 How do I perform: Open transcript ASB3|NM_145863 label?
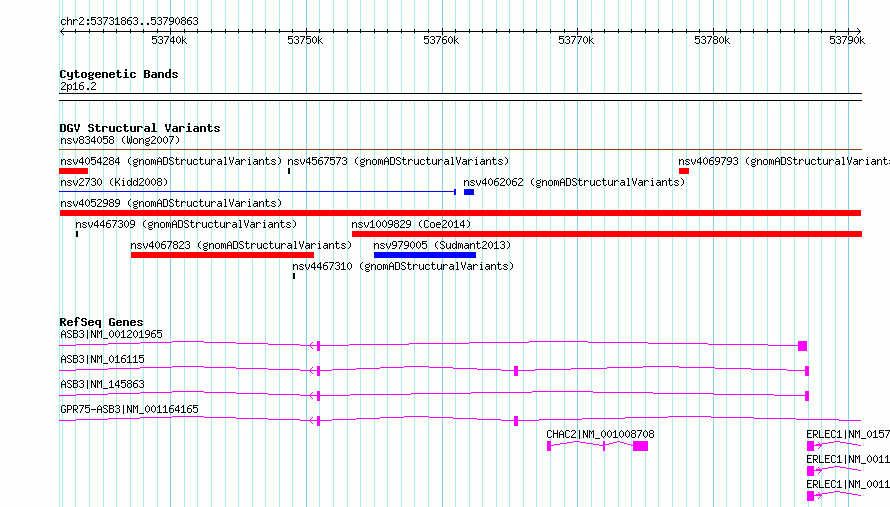click(102, 384)
